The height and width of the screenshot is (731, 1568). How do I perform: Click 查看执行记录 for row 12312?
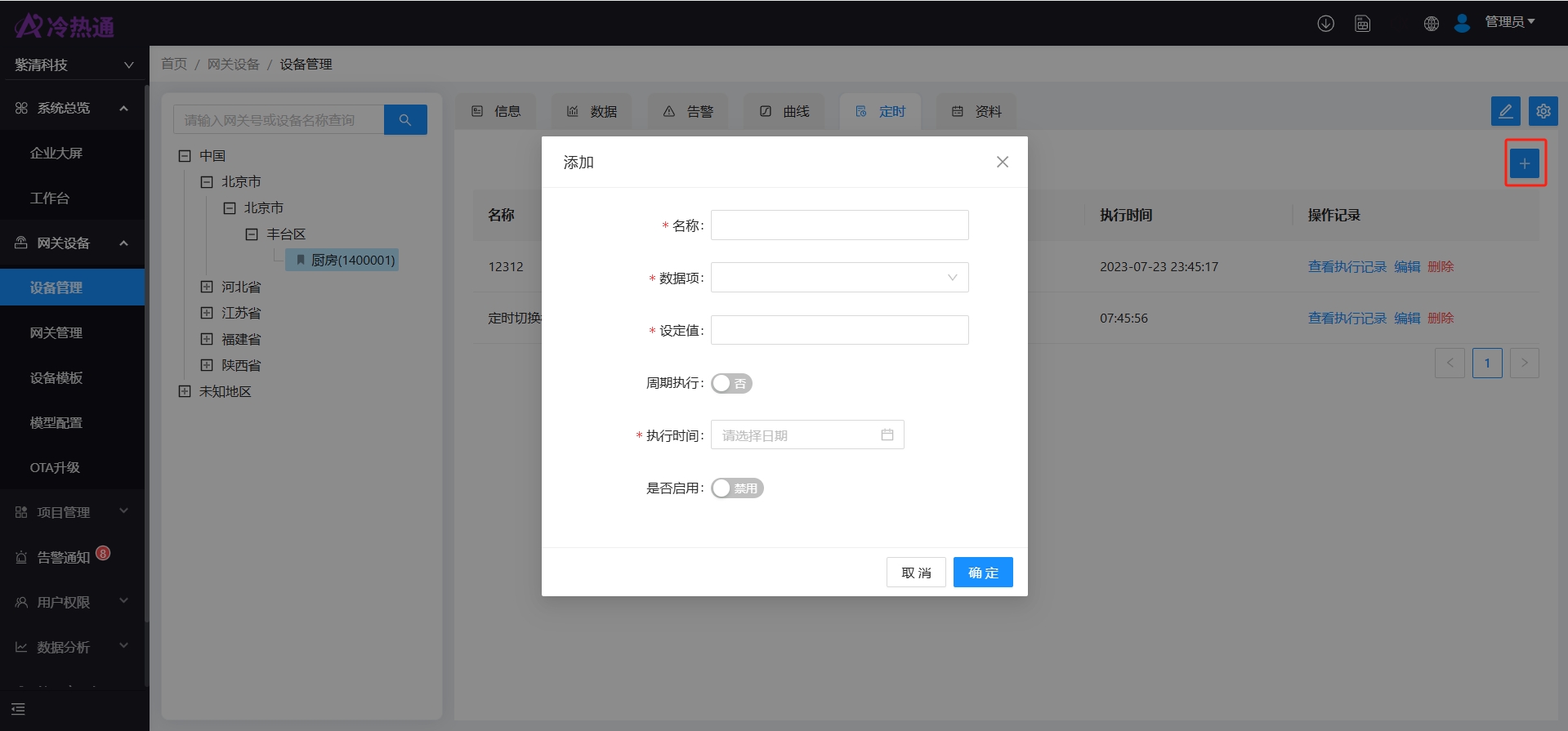click(1347, 267)
